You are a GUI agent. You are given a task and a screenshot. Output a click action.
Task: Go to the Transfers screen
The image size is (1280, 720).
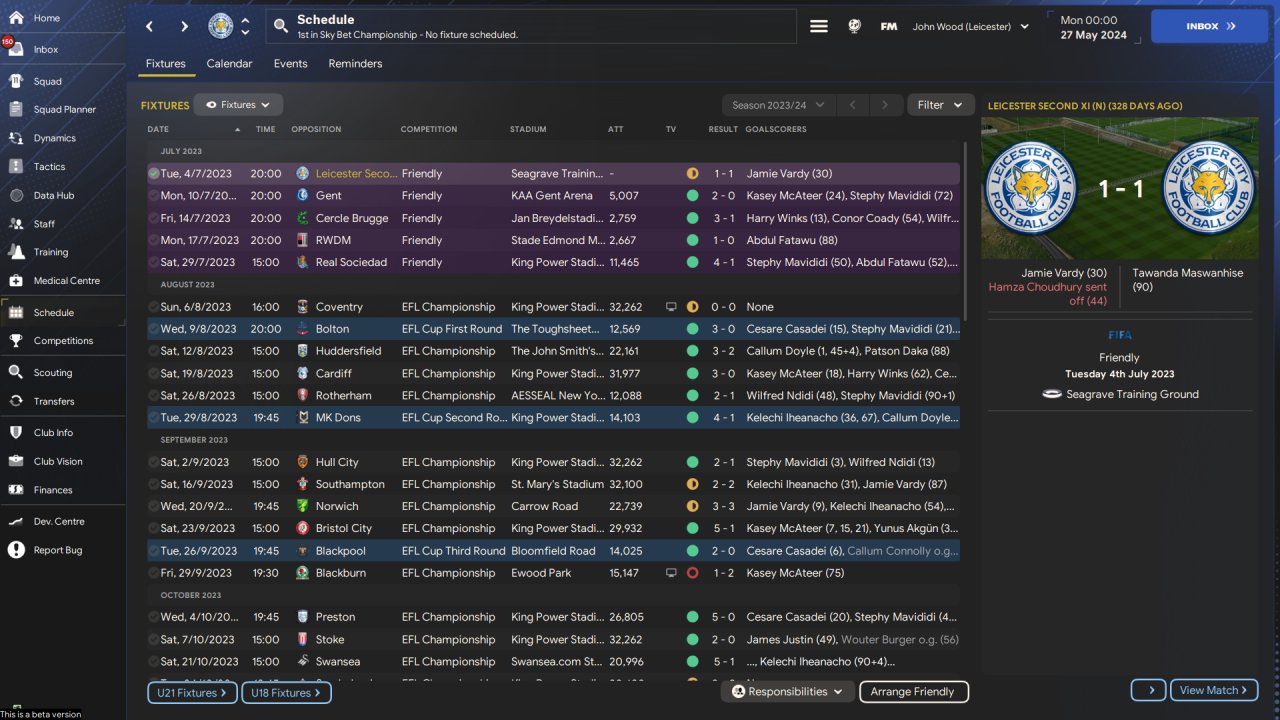[x=63, y=401]
